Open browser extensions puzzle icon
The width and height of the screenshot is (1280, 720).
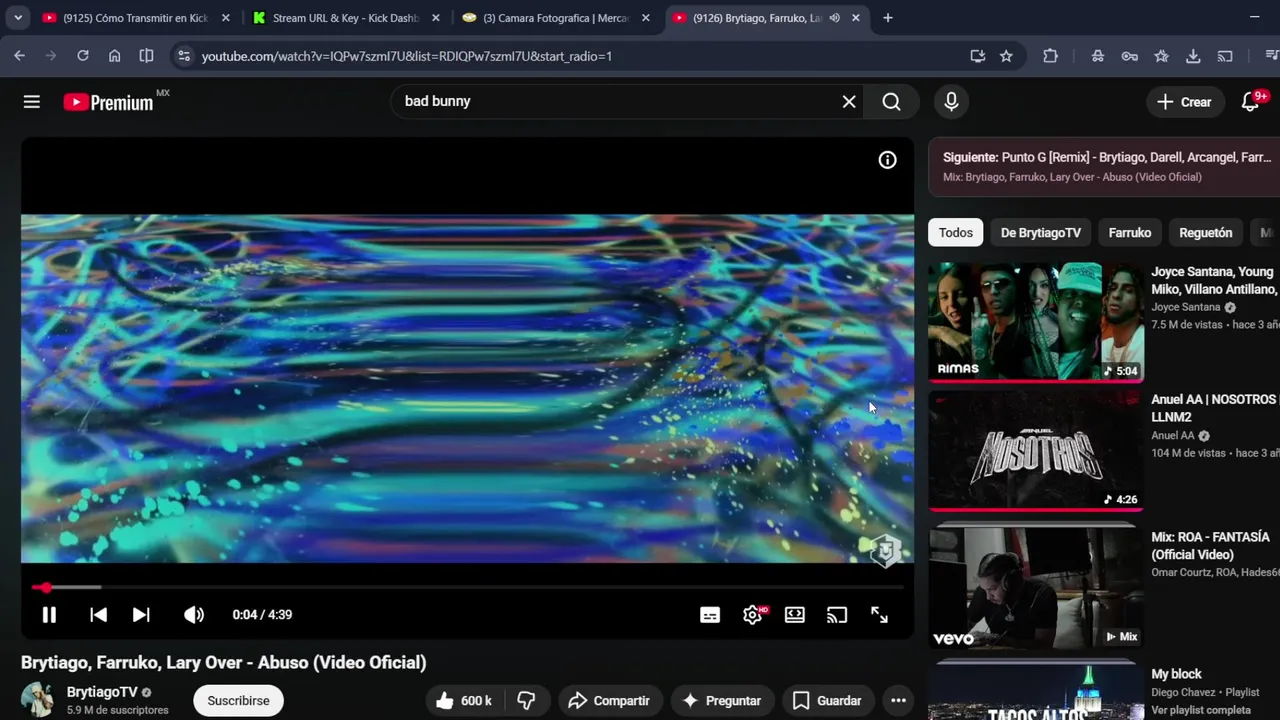1050,56
